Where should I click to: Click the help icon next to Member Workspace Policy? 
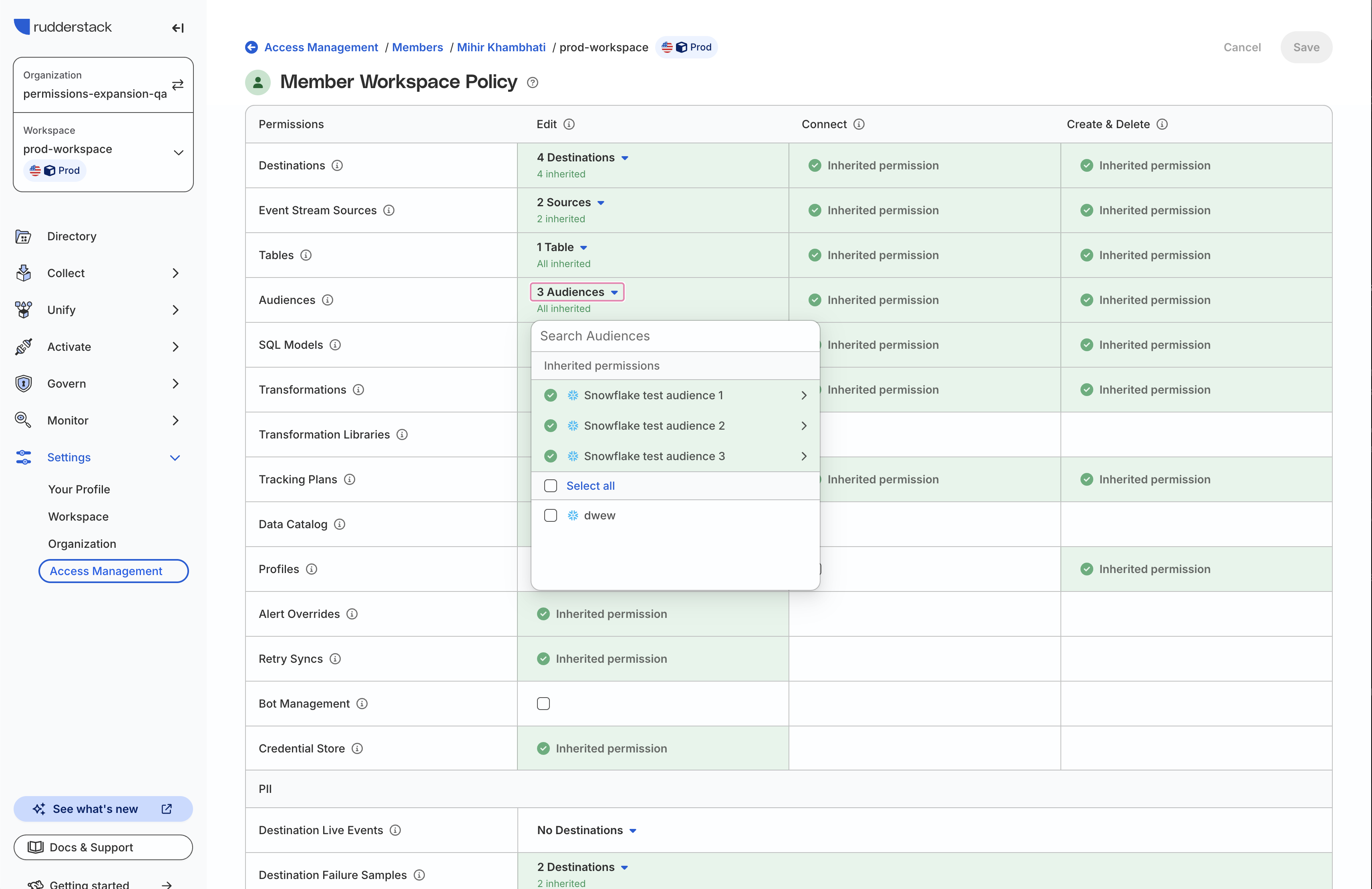point(533,82)
